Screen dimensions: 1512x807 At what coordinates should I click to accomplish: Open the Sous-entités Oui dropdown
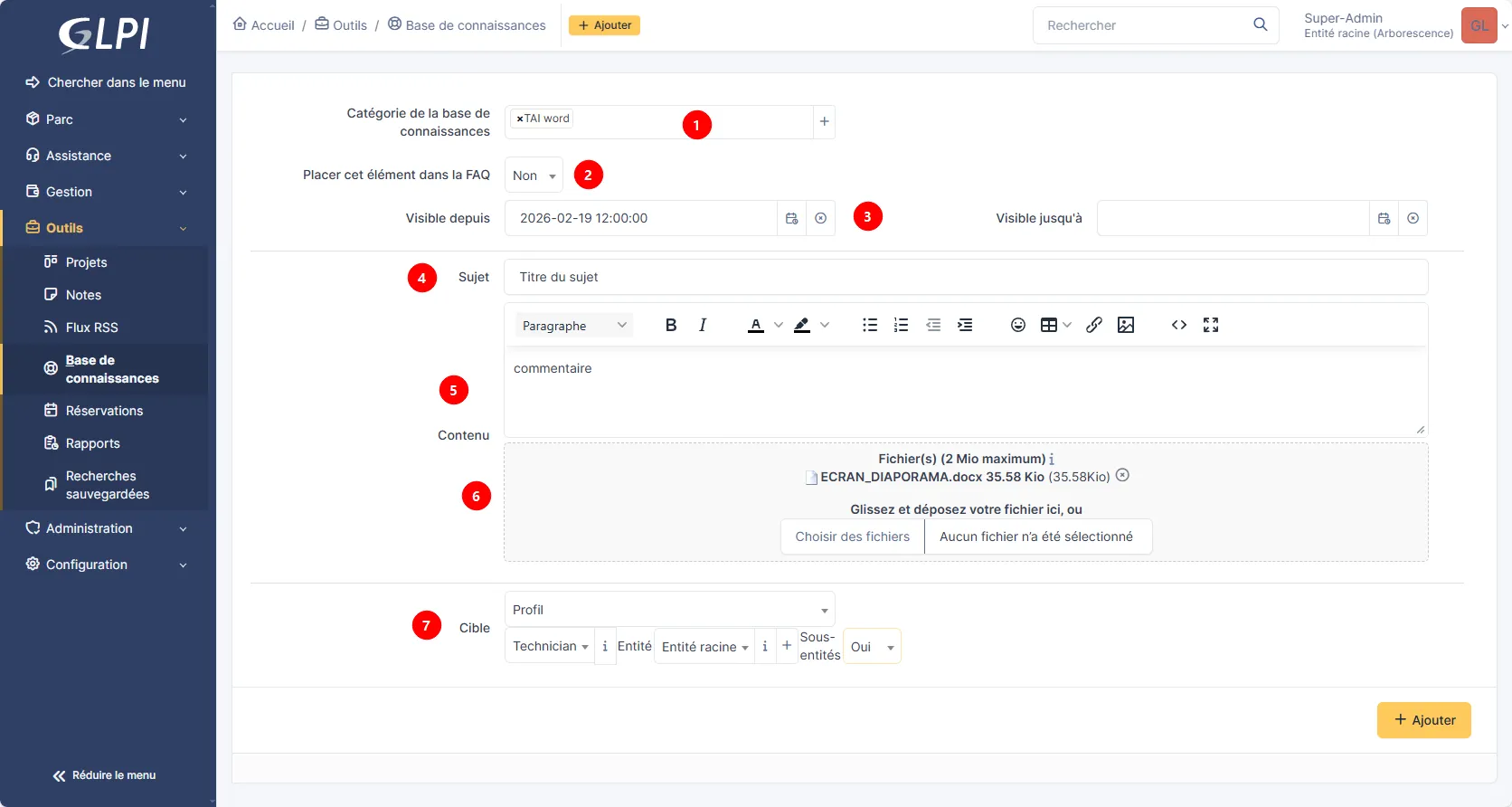[872, 647]
